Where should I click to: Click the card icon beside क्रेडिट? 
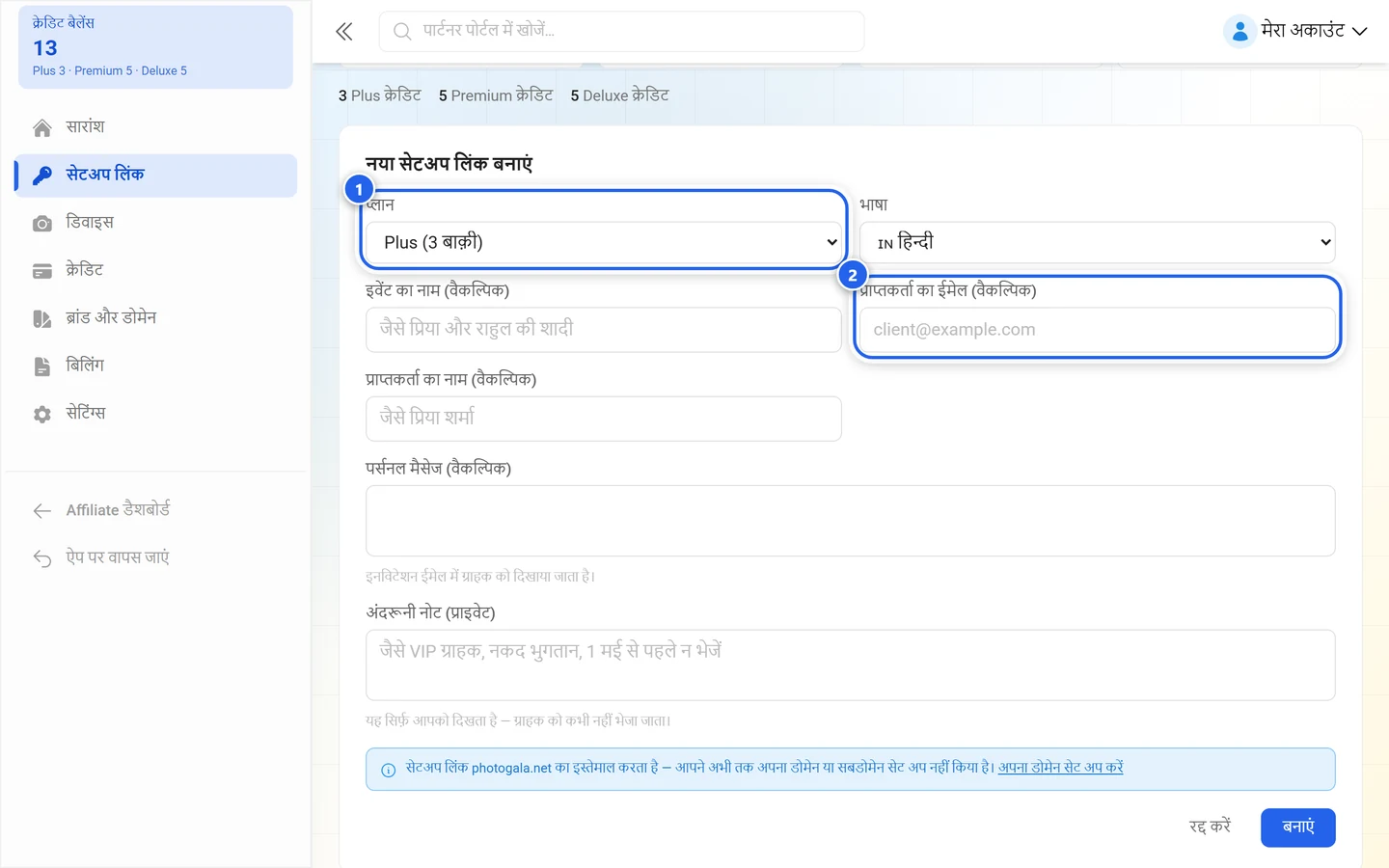[42, 271]
